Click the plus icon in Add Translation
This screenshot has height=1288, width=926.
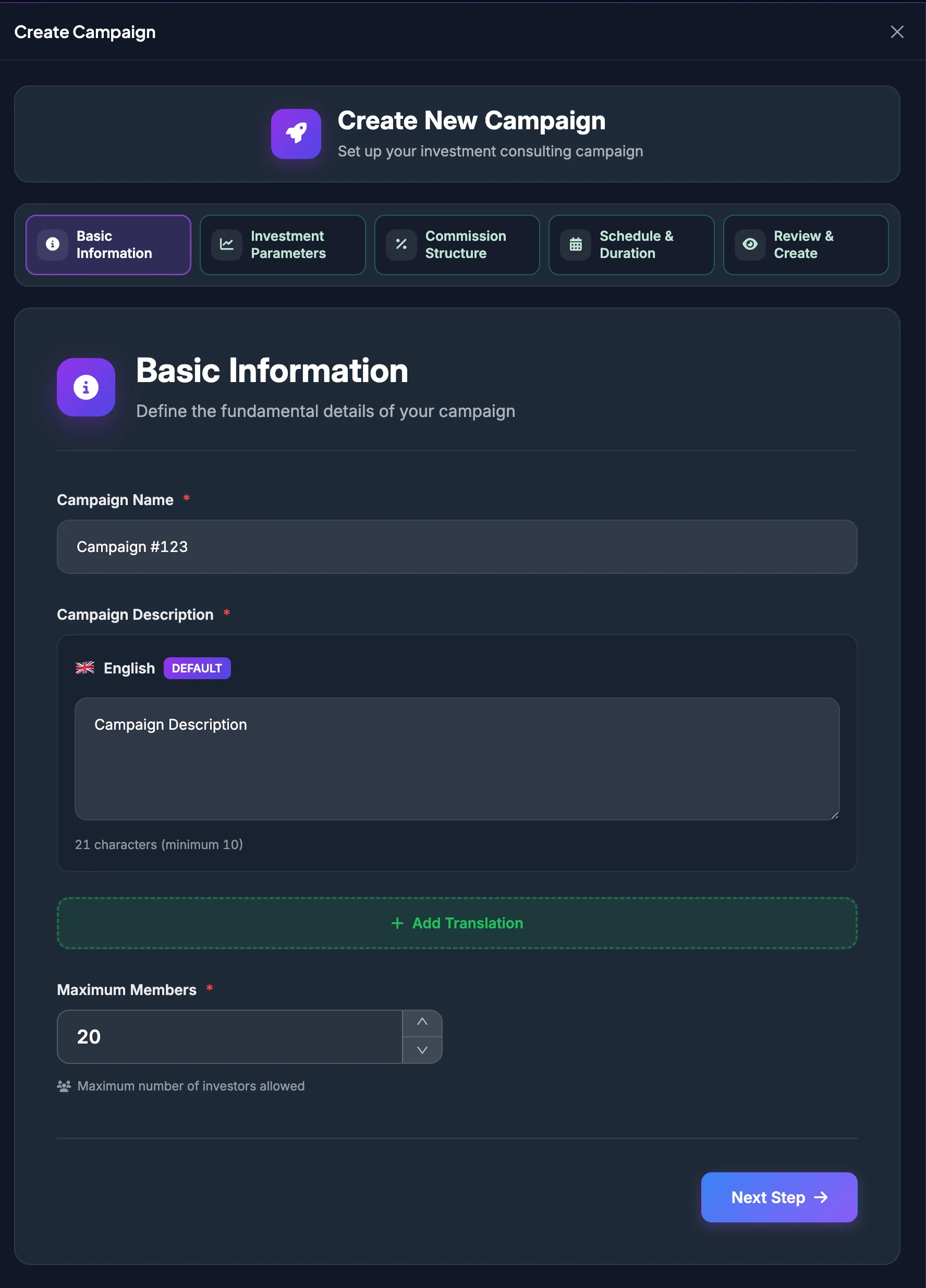pyautogui.click(x=397, y=924)
